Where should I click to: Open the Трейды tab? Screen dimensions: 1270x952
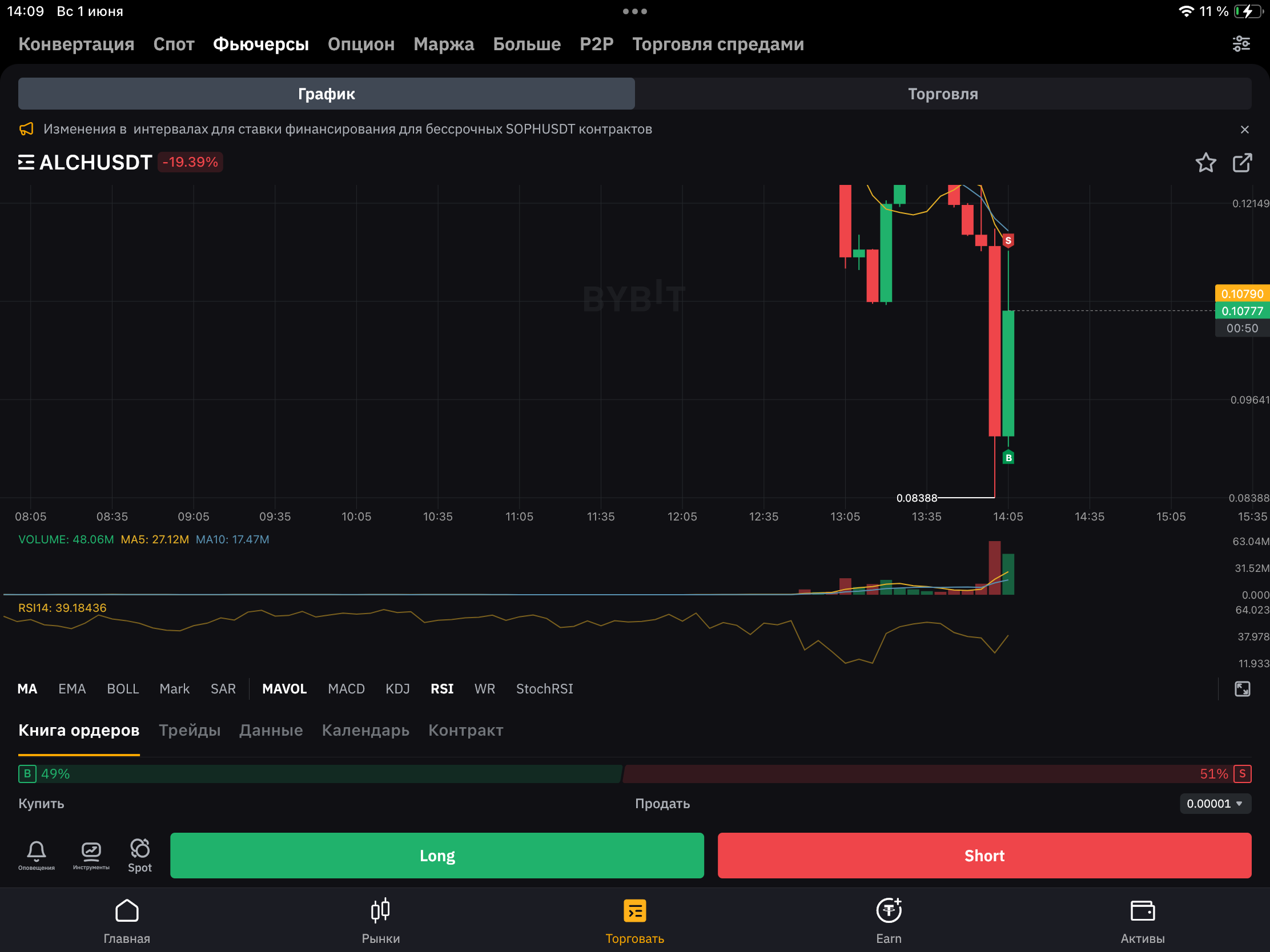pyautogui.click(x=190, y=730)
